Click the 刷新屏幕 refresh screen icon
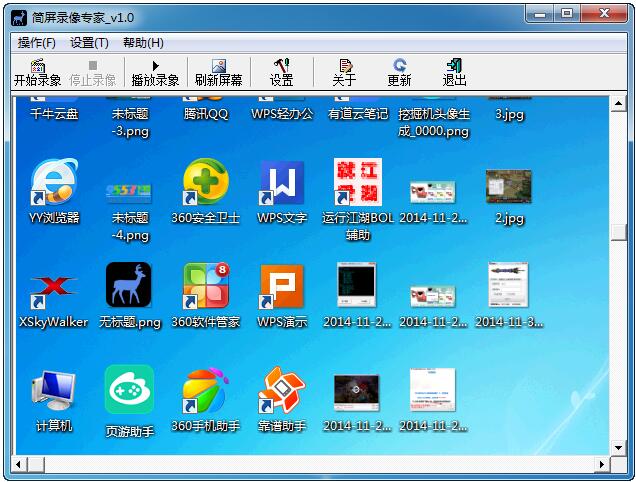 click(x=218, y=72)
